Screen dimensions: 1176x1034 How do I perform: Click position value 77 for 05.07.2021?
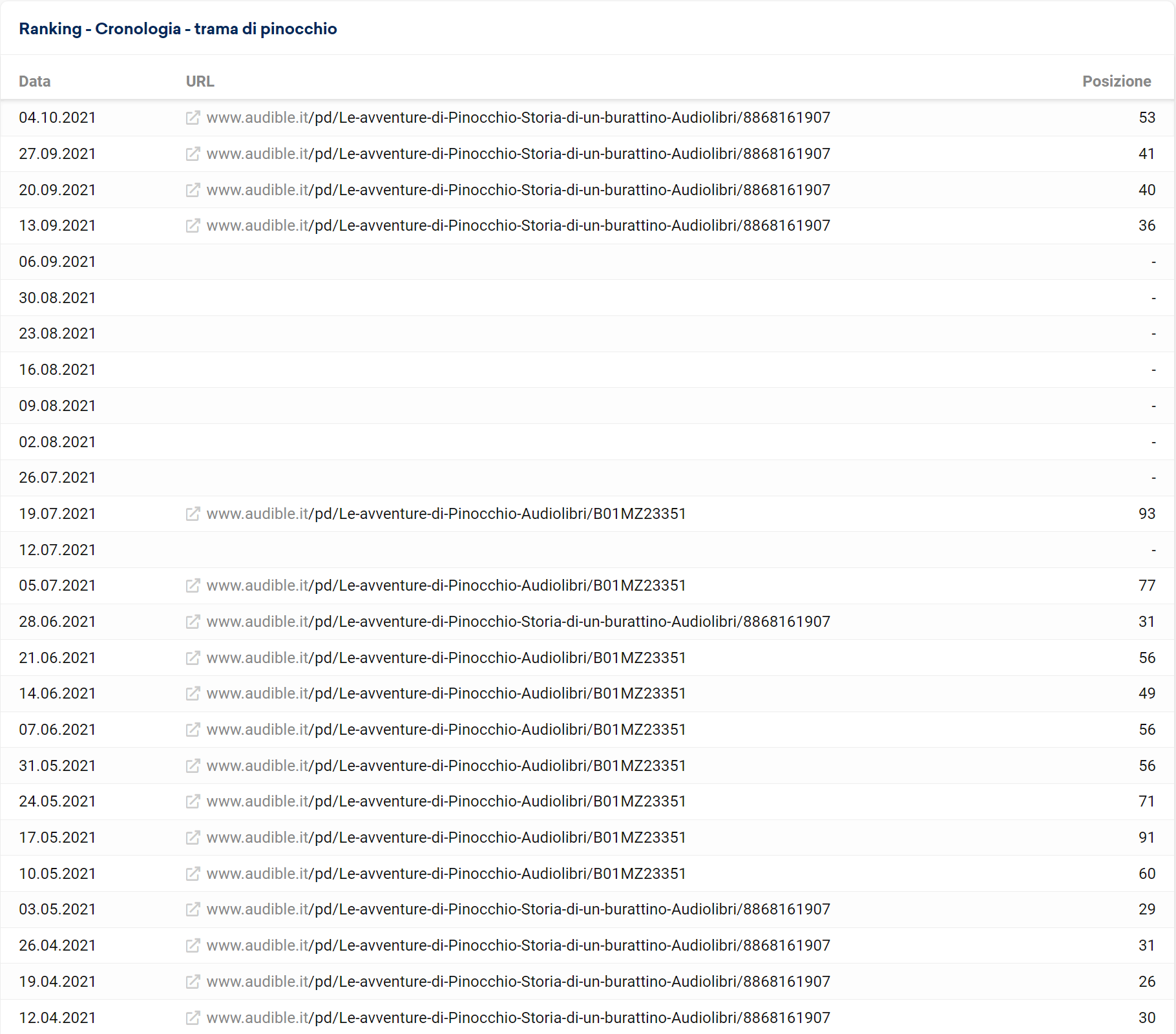pos(1147,586)
